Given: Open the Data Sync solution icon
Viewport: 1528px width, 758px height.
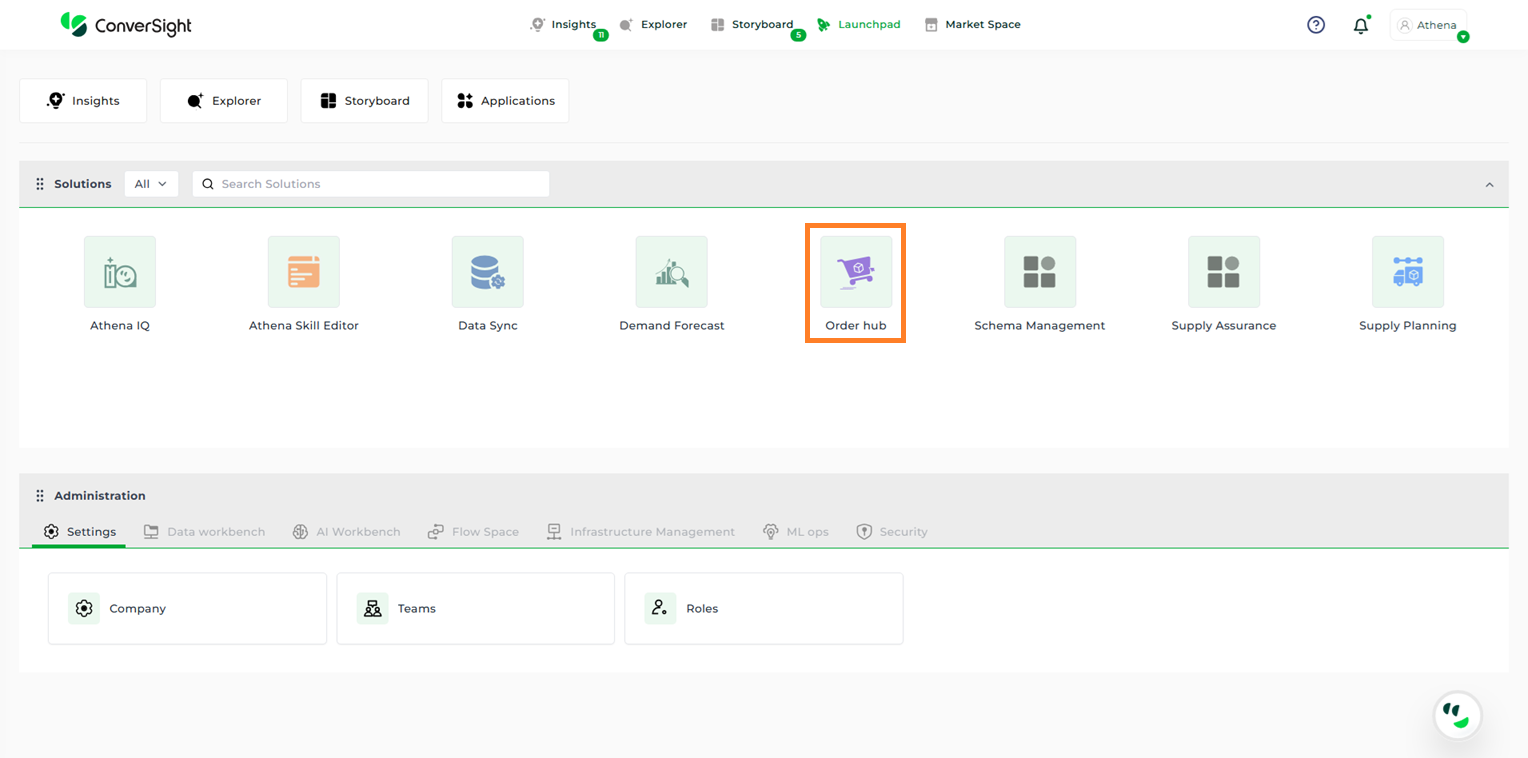Looking at the screenshot, I should 487,272.
